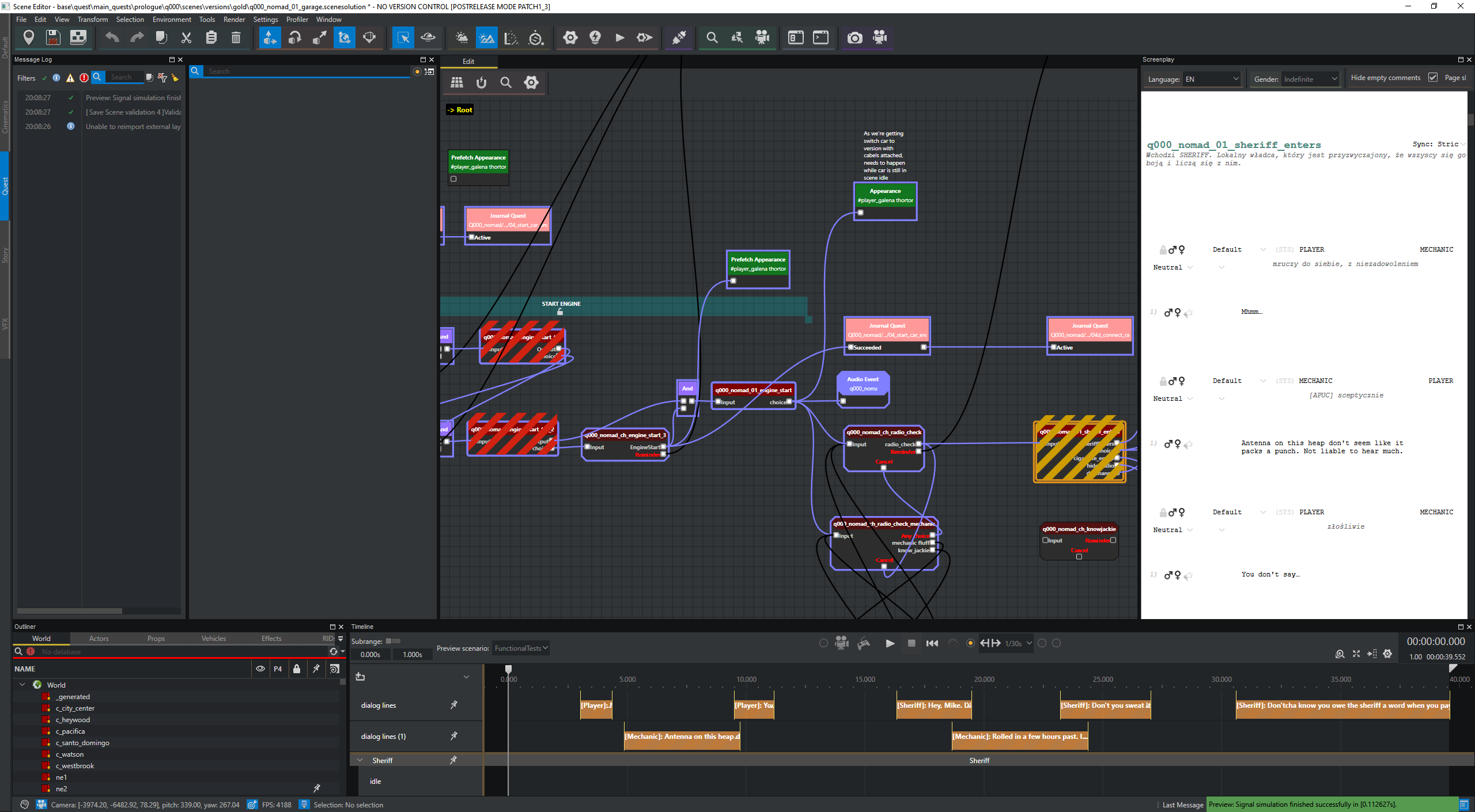Select the Antenna on this heap Mechanic clip
1475x812 pixels.
click(x=682, y=737)
